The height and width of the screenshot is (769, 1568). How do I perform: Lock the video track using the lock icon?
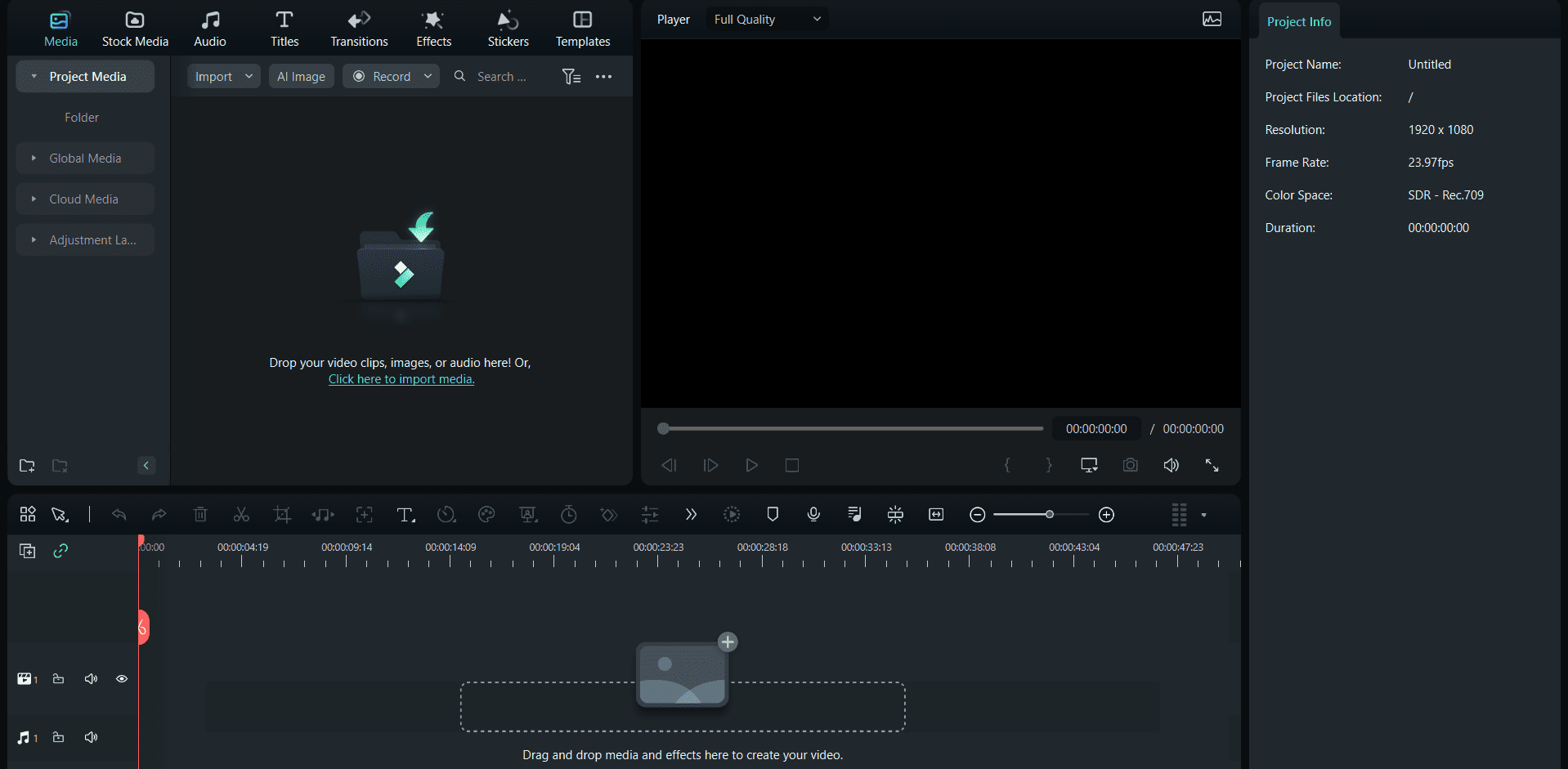pos(58,678)
